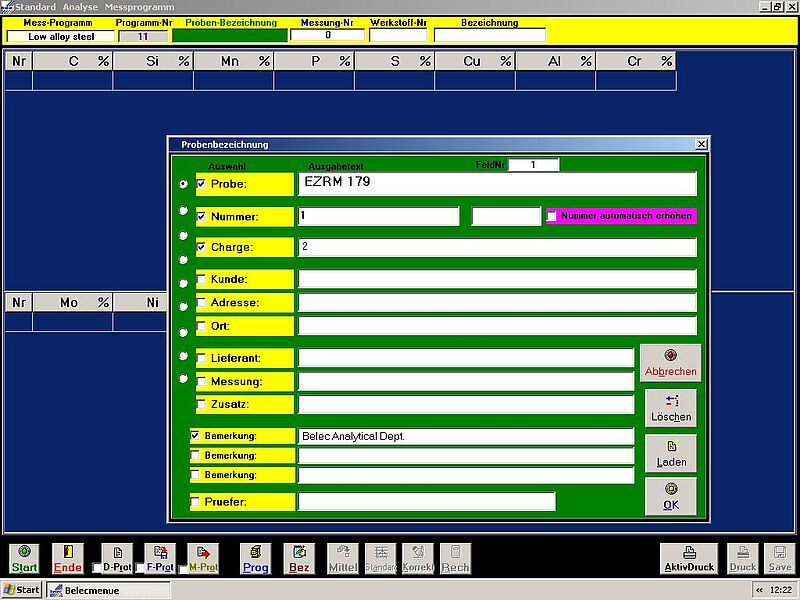Toggle the checkbox beside M-Prot

(x=183, y=567)
